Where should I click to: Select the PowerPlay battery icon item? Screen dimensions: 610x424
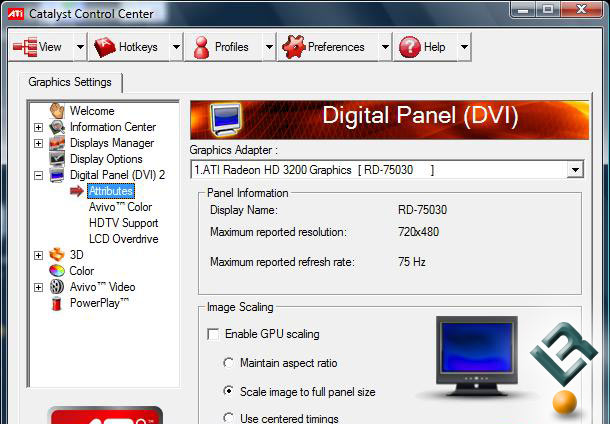[x=57, y=303]
